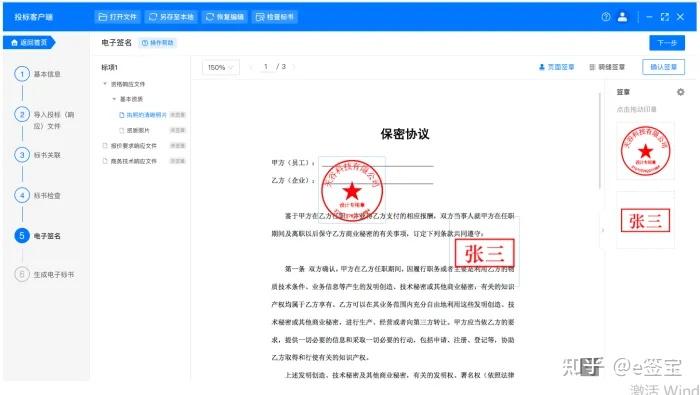
Task: Click the 甲方(员工) label in document
Action: tap(292, 163)
